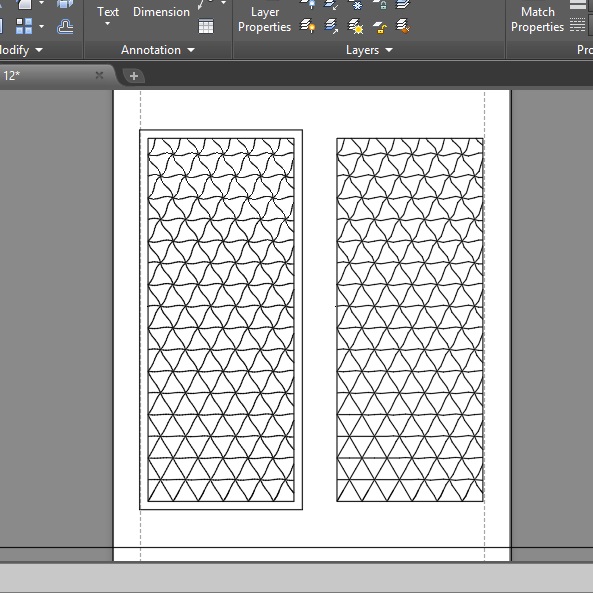Click the Change to Current Layer icon

[331, 27]
